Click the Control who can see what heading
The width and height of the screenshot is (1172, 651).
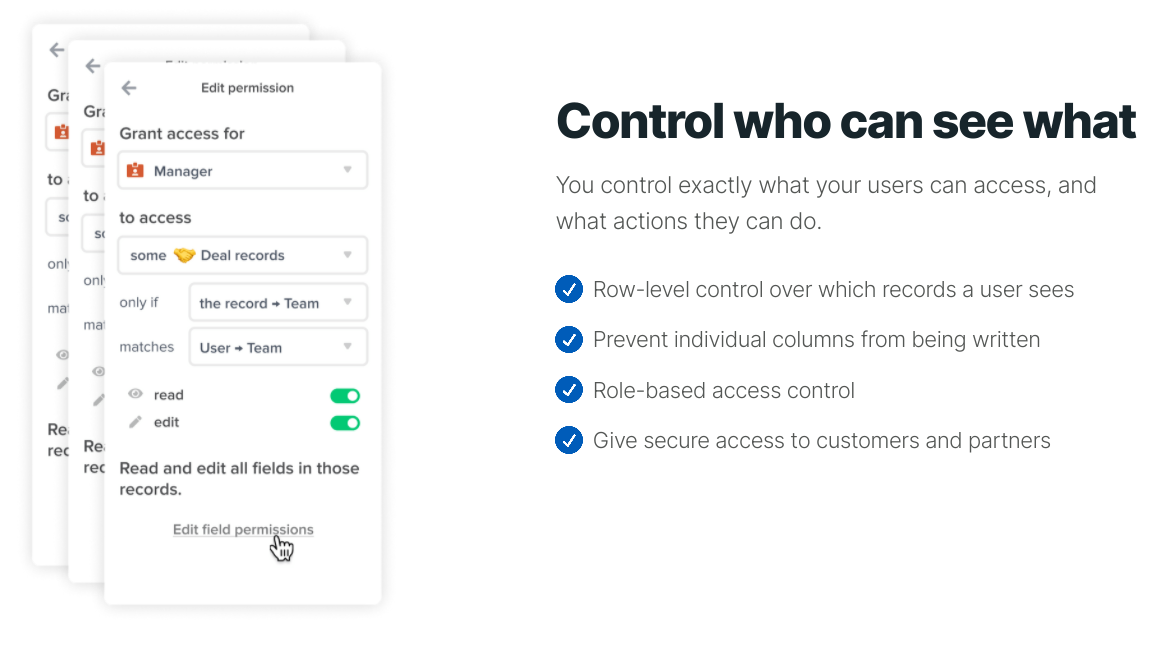pos(846,121)
